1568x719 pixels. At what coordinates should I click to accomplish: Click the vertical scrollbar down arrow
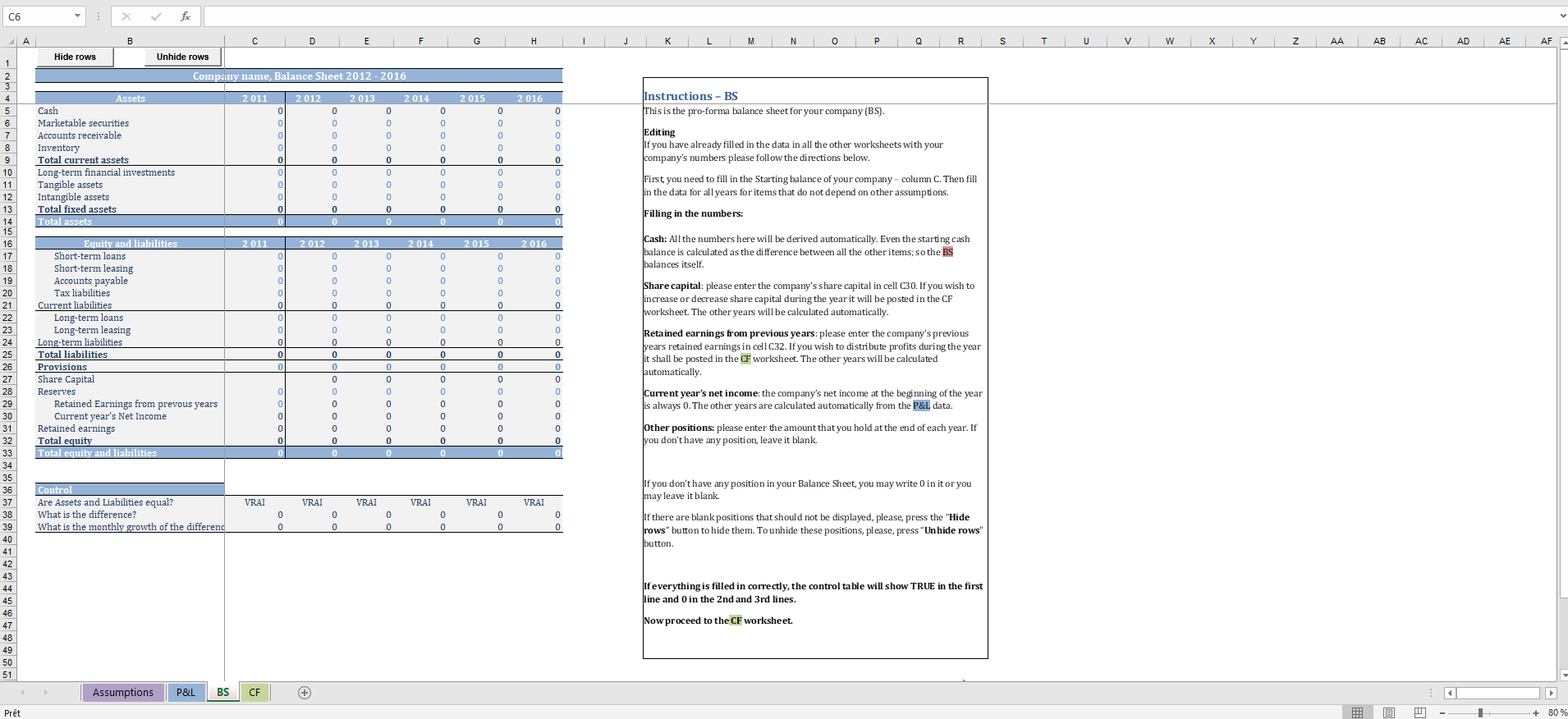click(1563, 675)
